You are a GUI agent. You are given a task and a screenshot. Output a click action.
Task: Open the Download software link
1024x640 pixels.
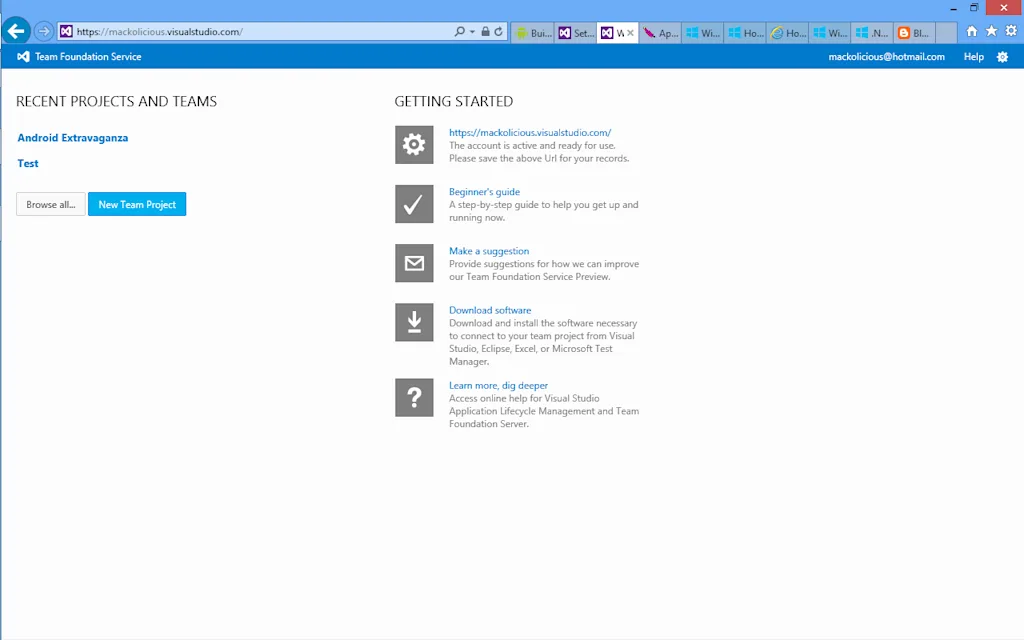click(490, 310)
